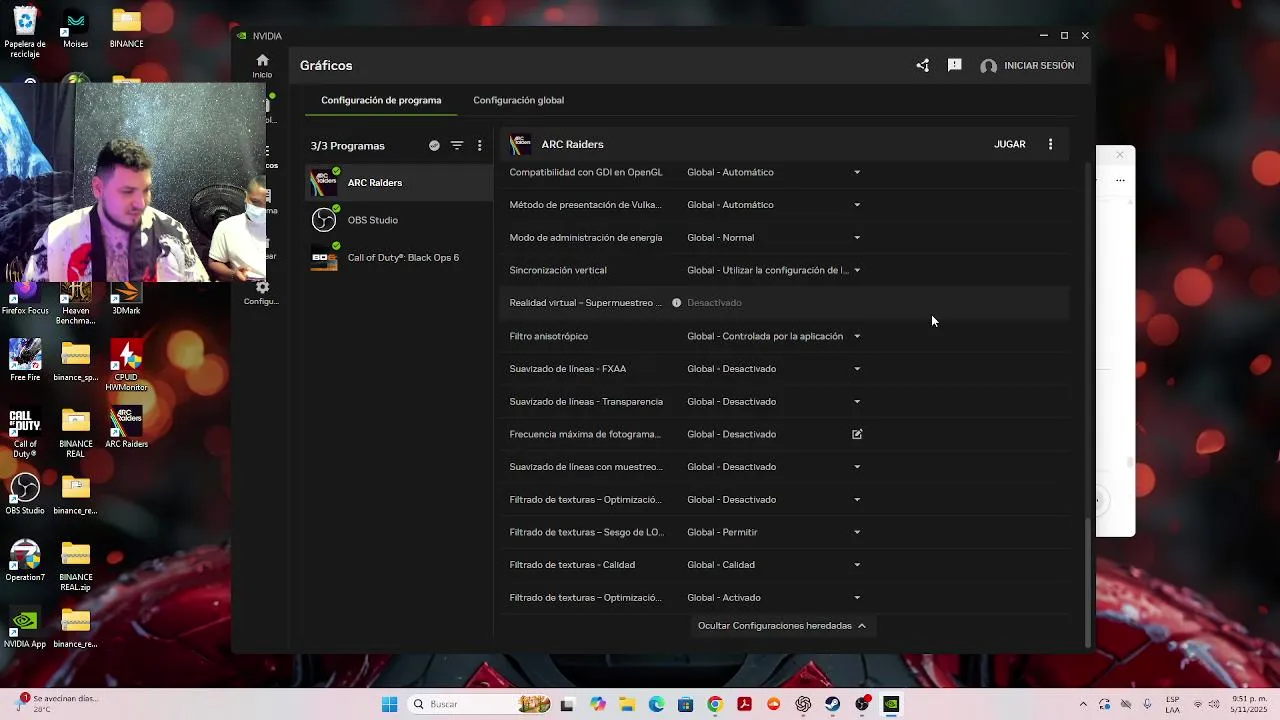
Task: Select ARC Raiders in programs list
Action: (x=399, y=183)
